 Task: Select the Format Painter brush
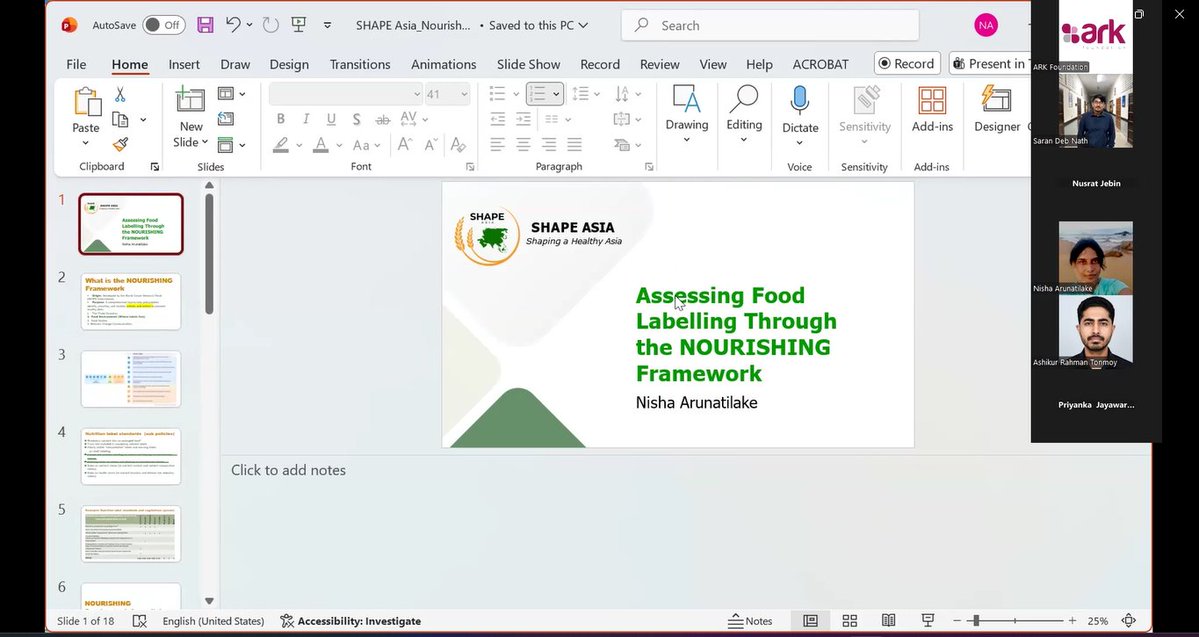tap(120, 144)
